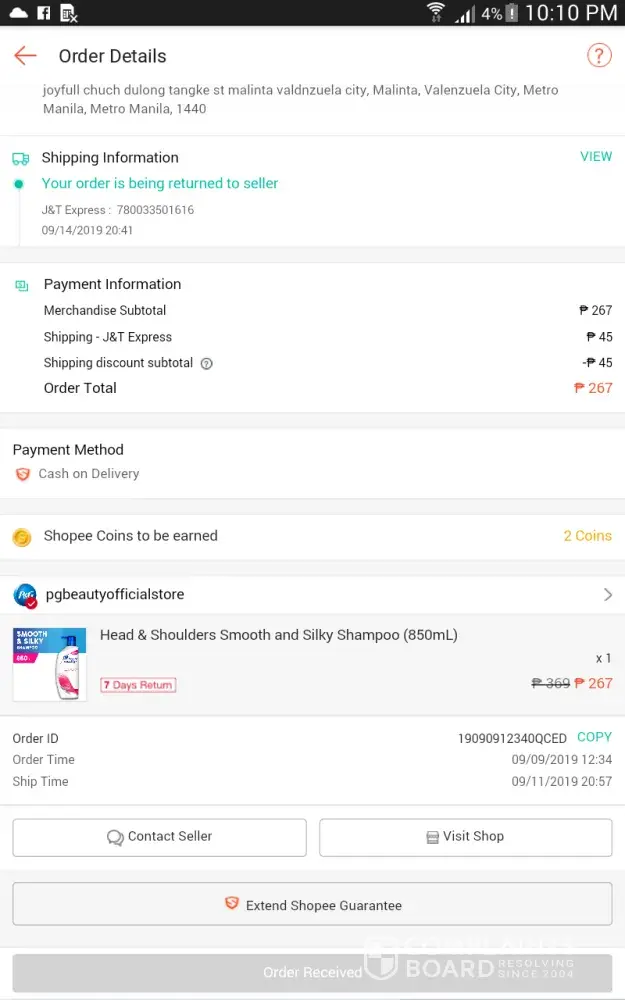Tap the P&G store logo
Image resolution: width=625 pixels, height=1000 pixels.
(25, 596)
